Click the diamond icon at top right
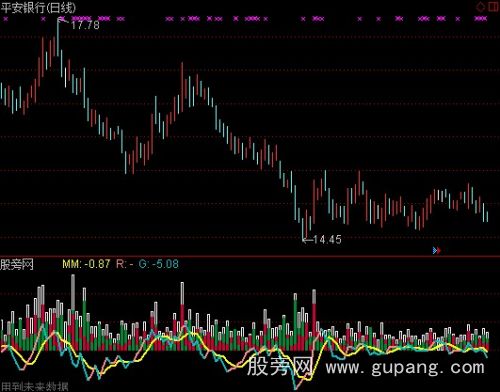Screen dimensions: 500x392 coord(481,7)
